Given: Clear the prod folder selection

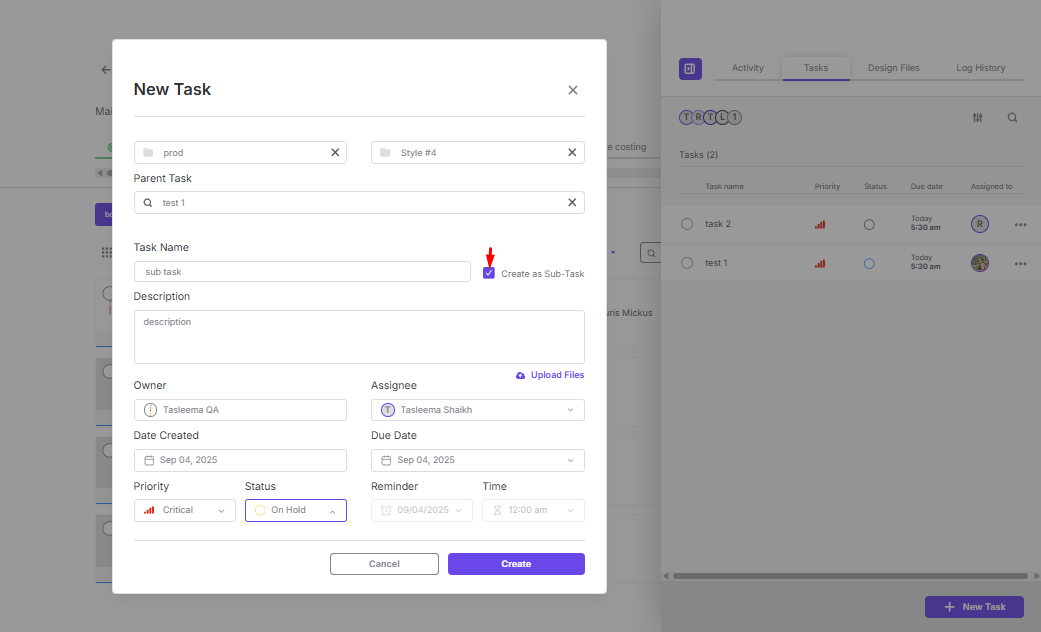Looking at the screenshot, I should (x=335, y=153).
